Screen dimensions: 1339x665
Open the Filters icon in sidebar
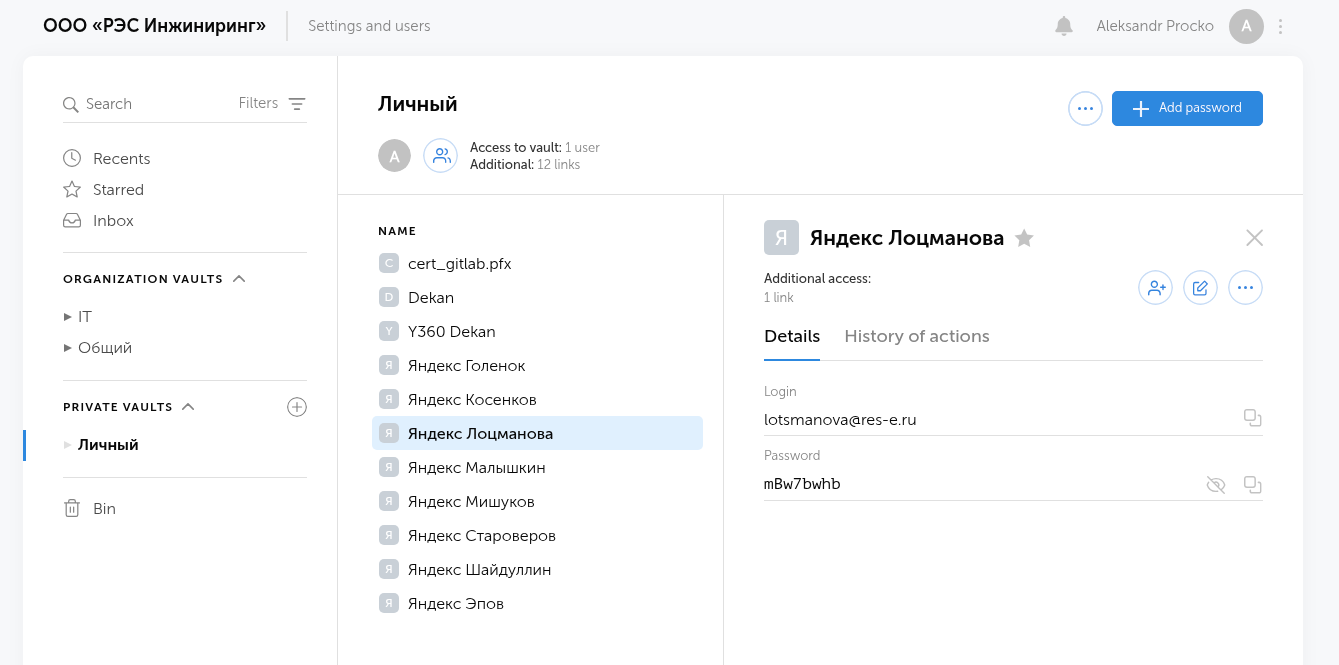(x=297, y=104)
